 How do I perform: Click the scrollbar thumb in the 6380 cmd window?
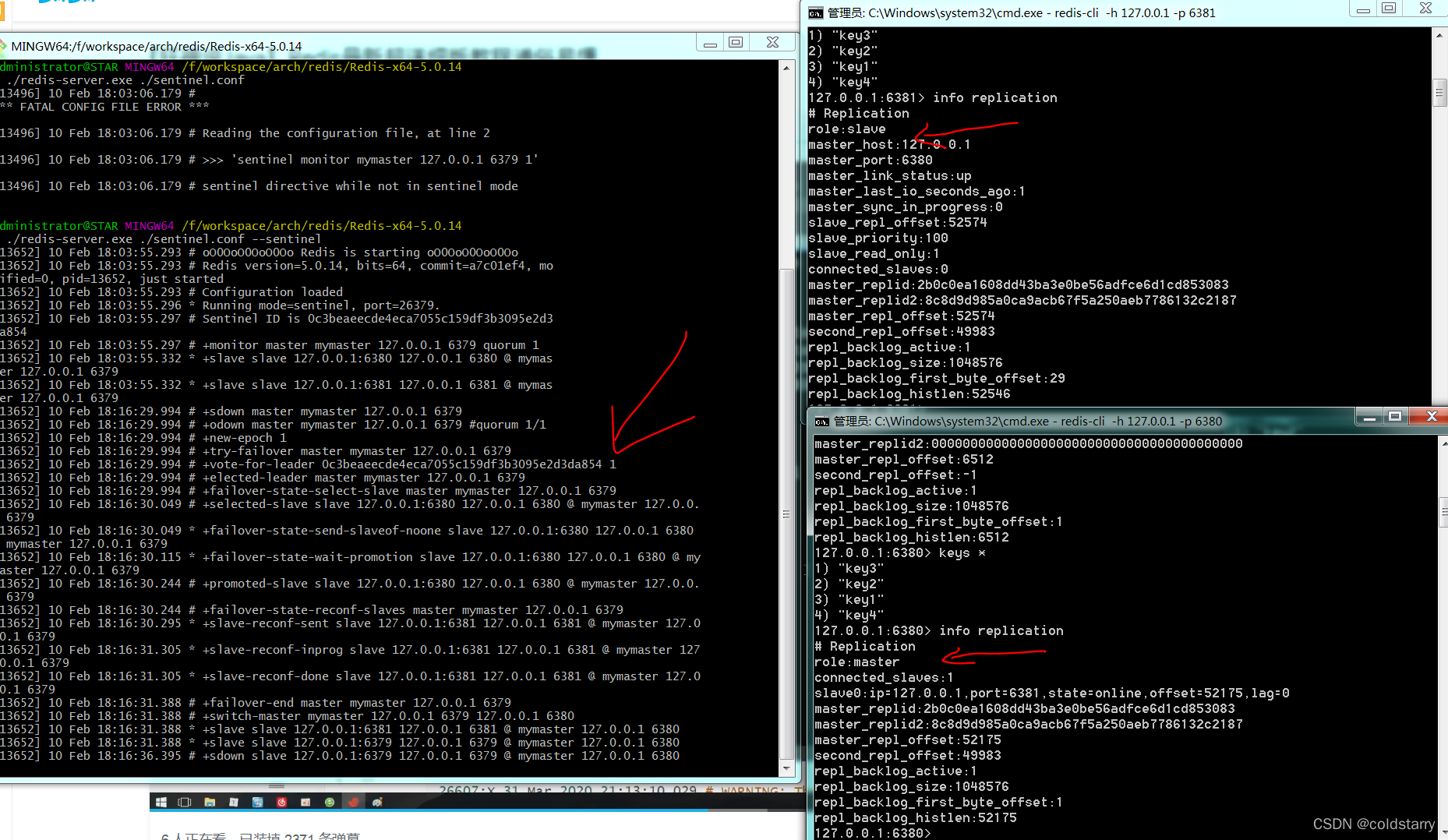(x=1443, y=513)
